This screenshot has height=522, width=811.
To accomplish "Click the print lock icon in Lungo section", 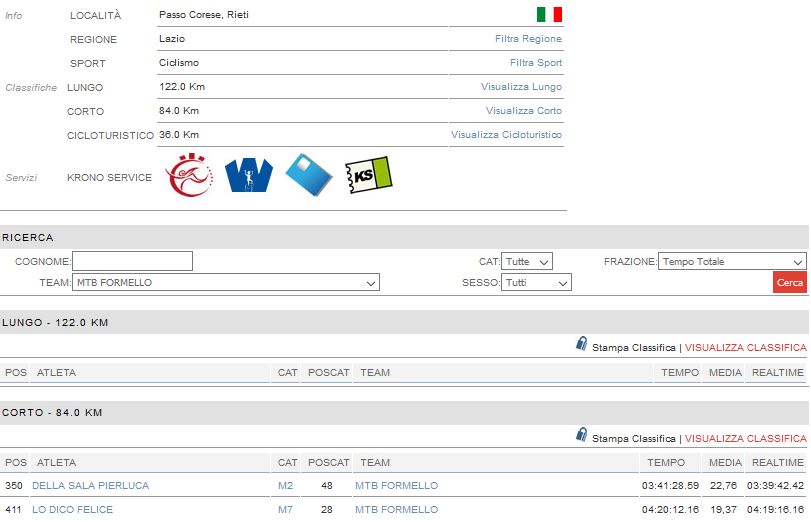I will pos(581,345).
